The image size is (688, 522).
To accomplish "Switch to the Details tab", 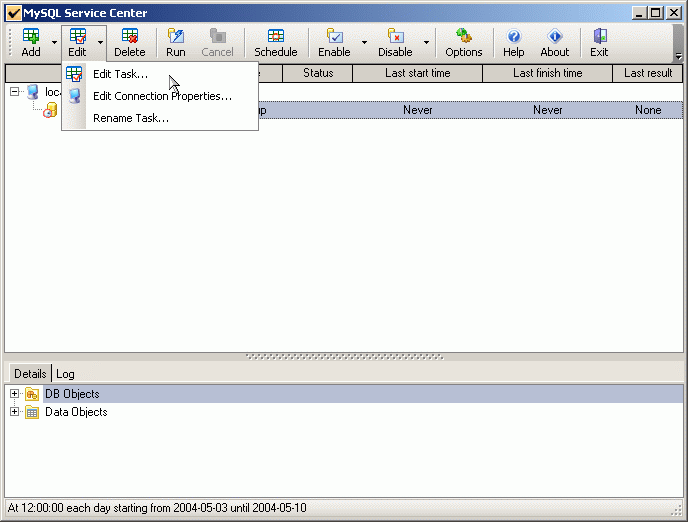I will click(30, 374).
